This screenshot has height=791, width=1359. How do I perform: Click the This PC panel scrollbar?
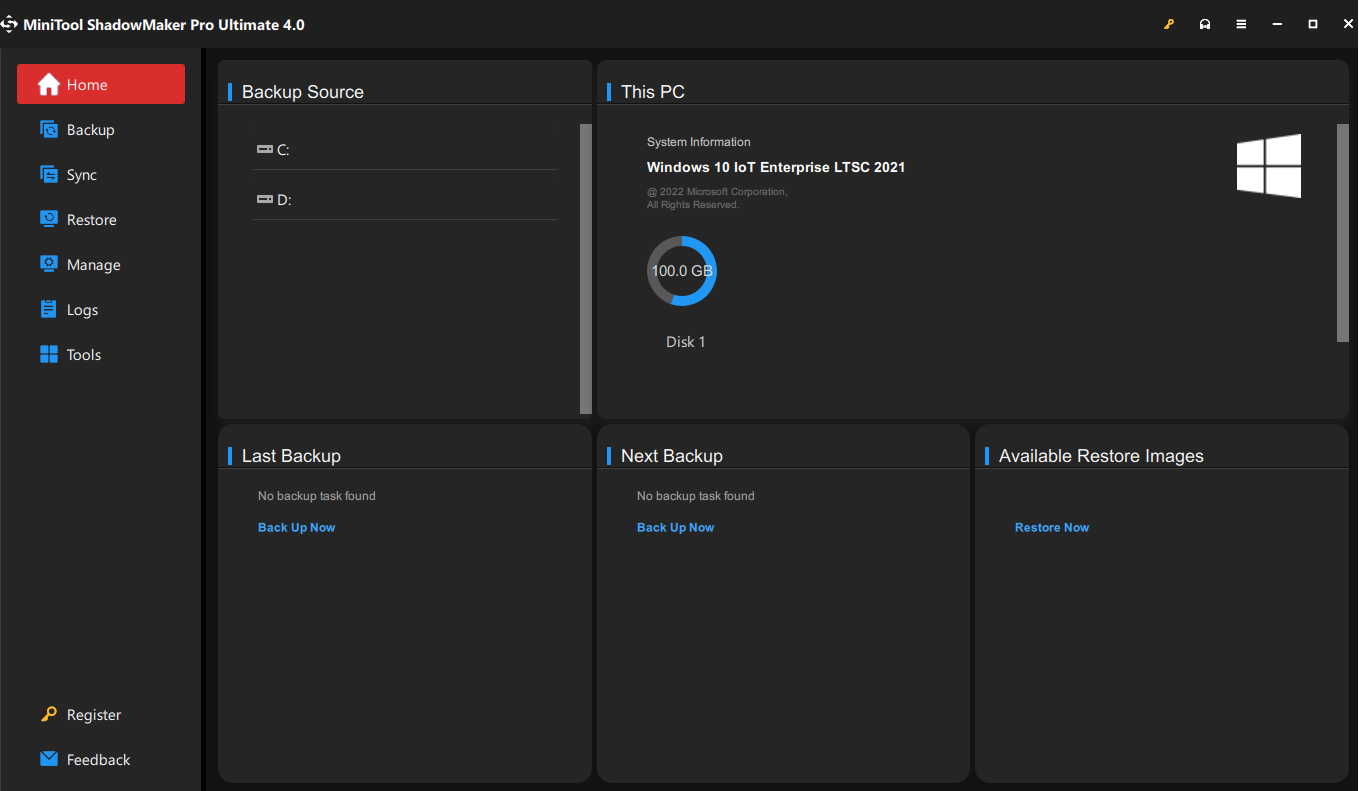pyautogui.click(x=1343, y=233)
